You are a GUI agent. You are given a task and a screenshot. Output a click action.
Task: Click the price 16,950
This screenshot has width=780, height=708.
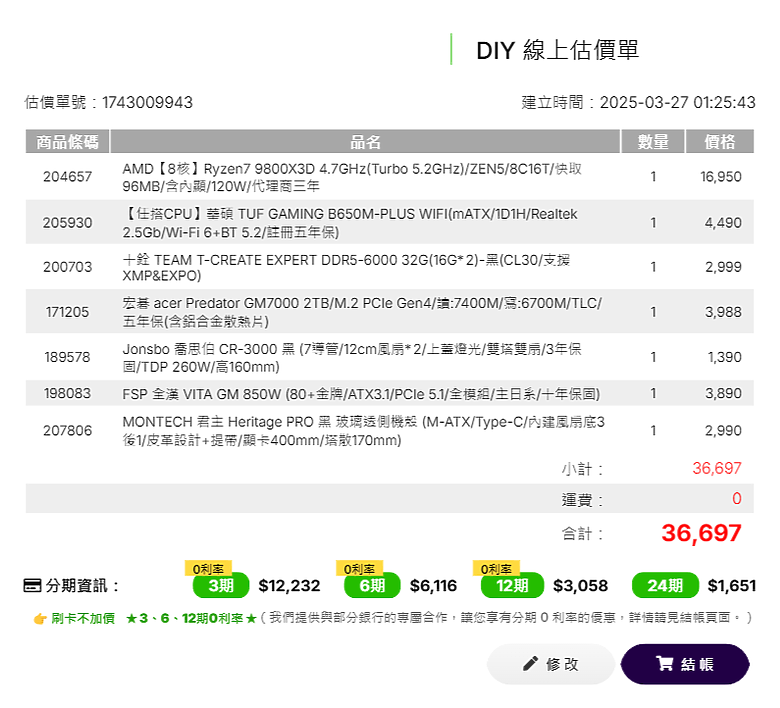pyautogui.click(x=721, y=177)
